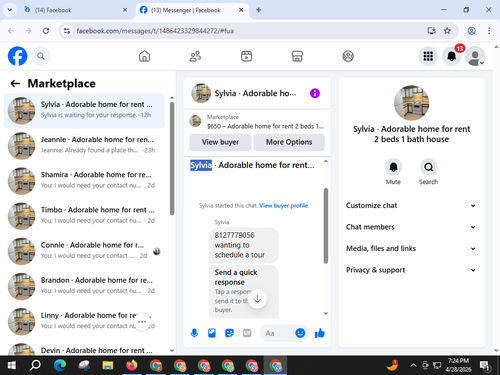The height and width of the screenshot is (375, 500).
Task: Open the Windows Start menu
Action: [x=12, y=365]
